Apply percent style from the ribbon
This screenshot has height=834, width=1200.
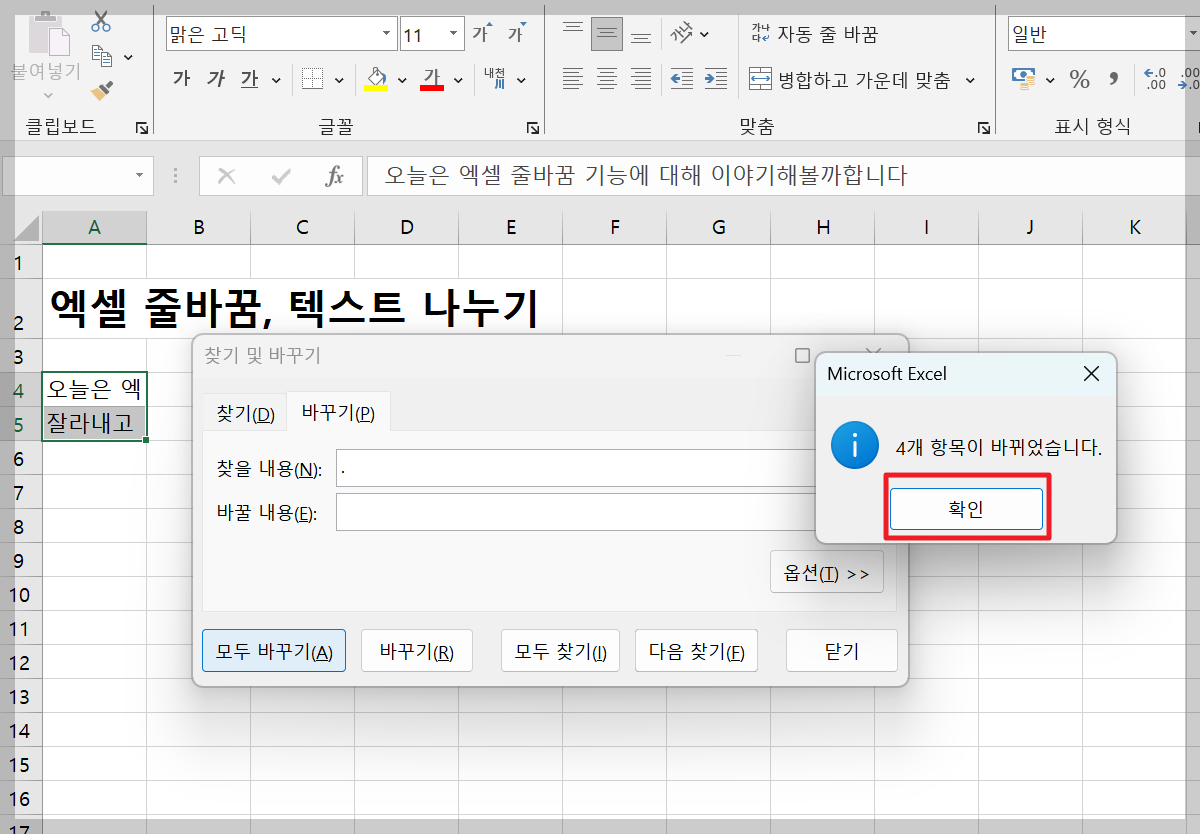1080,80
